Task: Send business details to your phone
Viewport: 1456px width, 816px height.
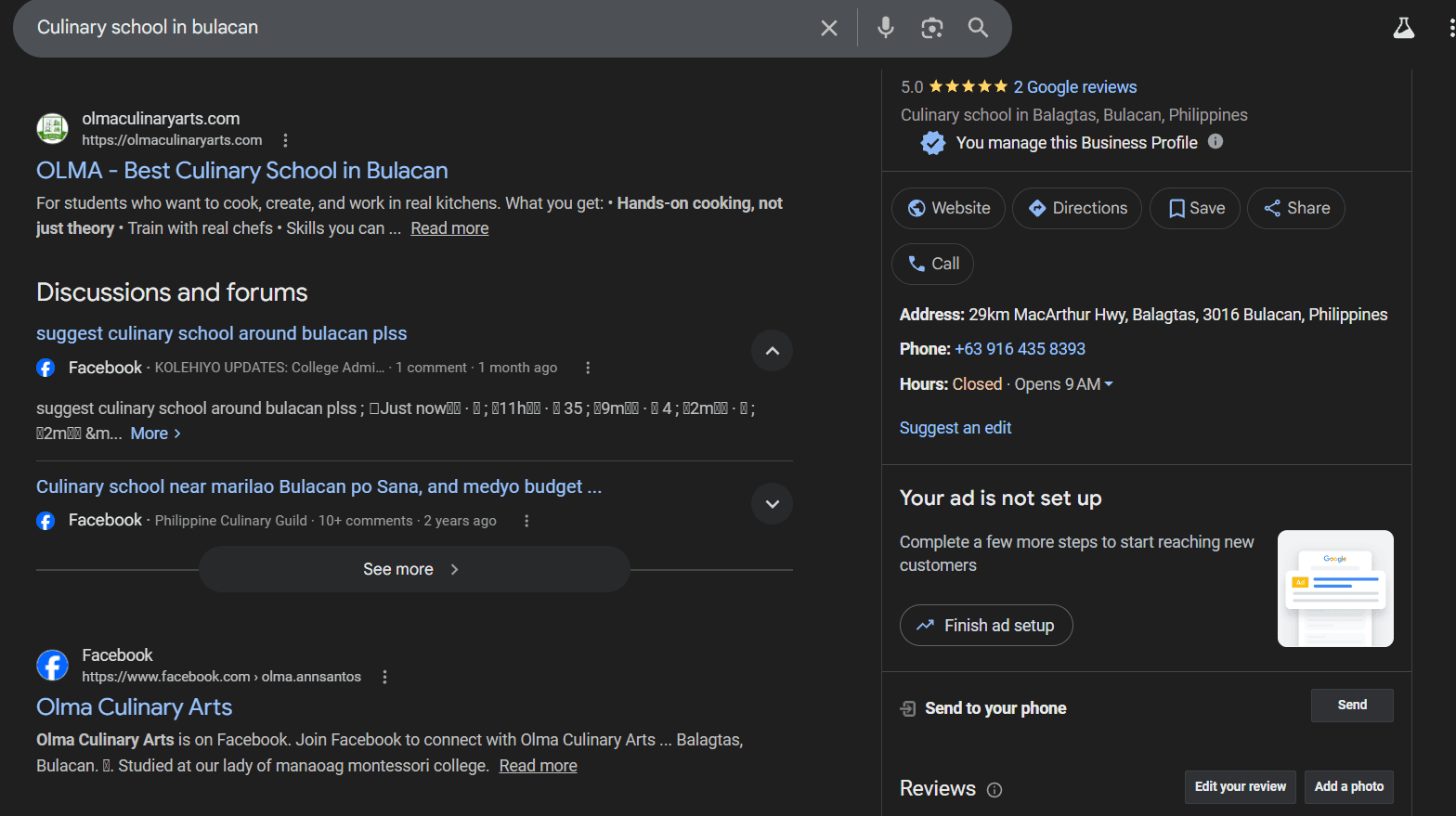Action: [x=1352, y=706]
